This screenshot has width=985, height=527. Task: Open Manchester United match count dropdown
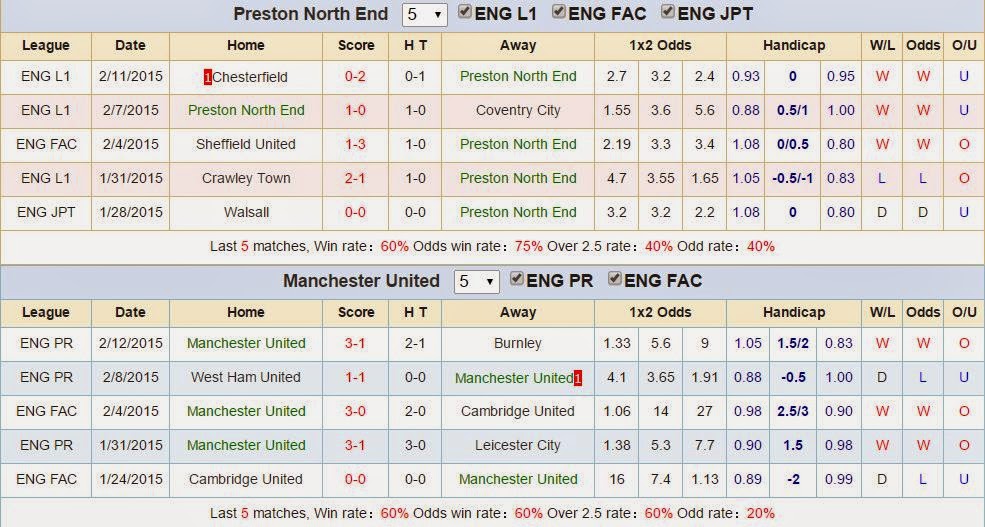click(x=476, y=281)
